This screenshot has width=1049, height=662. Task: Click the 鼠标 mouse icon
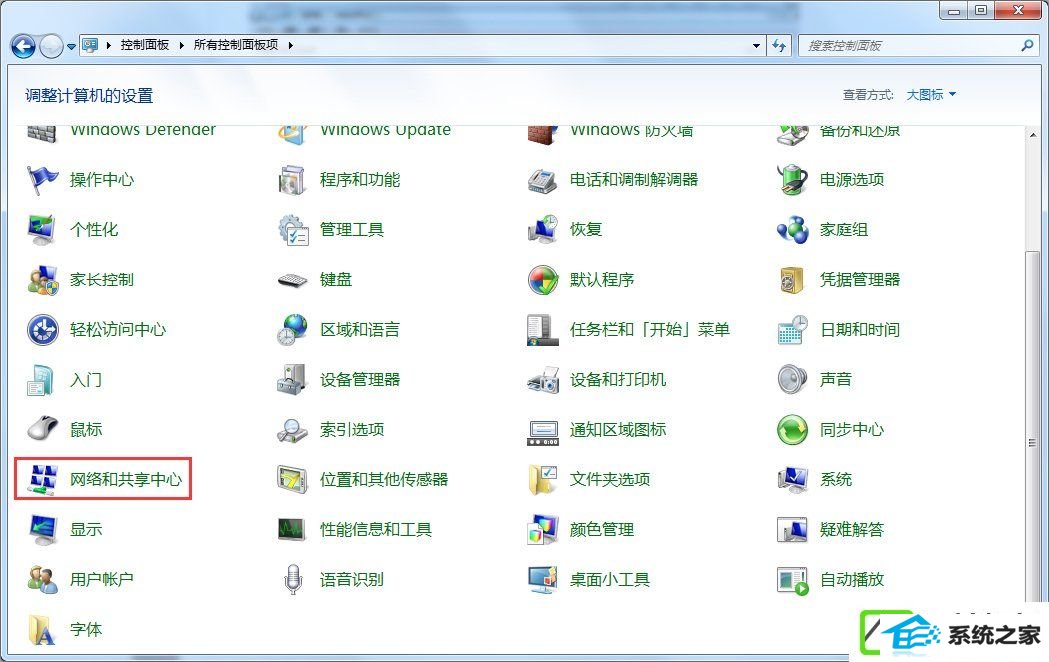click(43, 429)
